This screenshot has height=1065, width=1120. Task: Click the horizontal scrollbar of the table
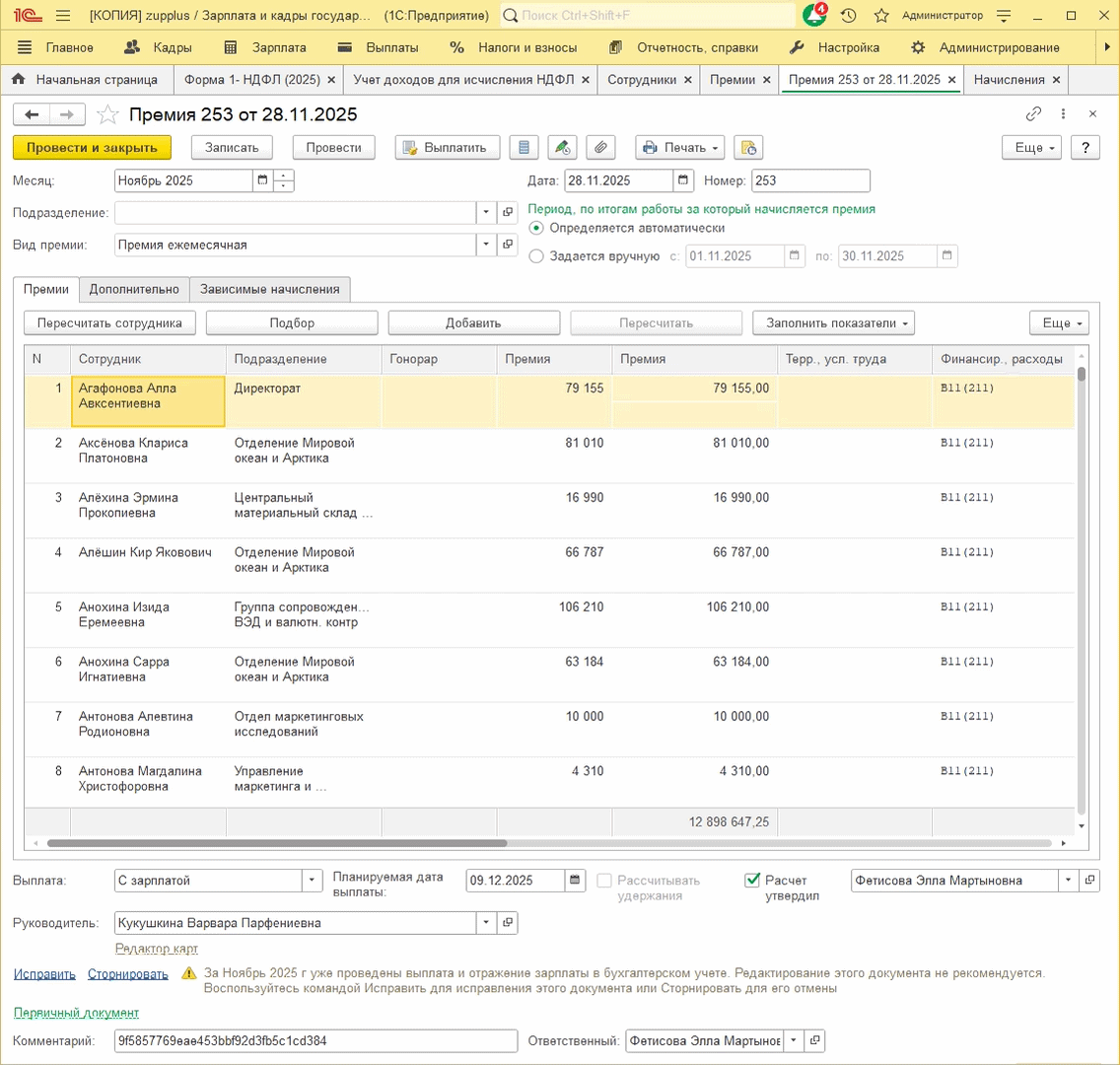point(277,843)
